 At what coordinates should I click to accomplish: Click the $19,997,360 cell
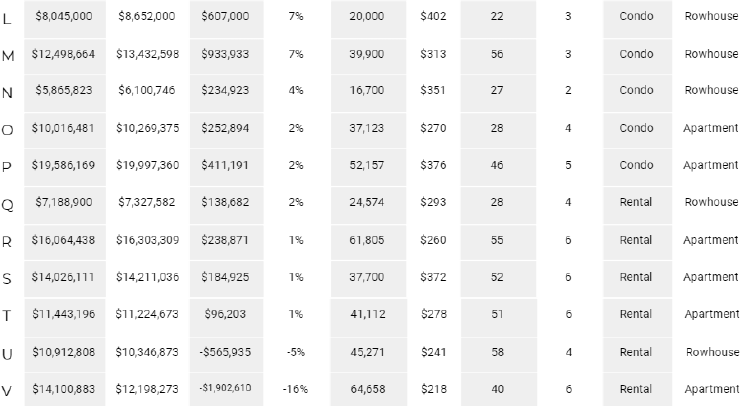point(146,166)
